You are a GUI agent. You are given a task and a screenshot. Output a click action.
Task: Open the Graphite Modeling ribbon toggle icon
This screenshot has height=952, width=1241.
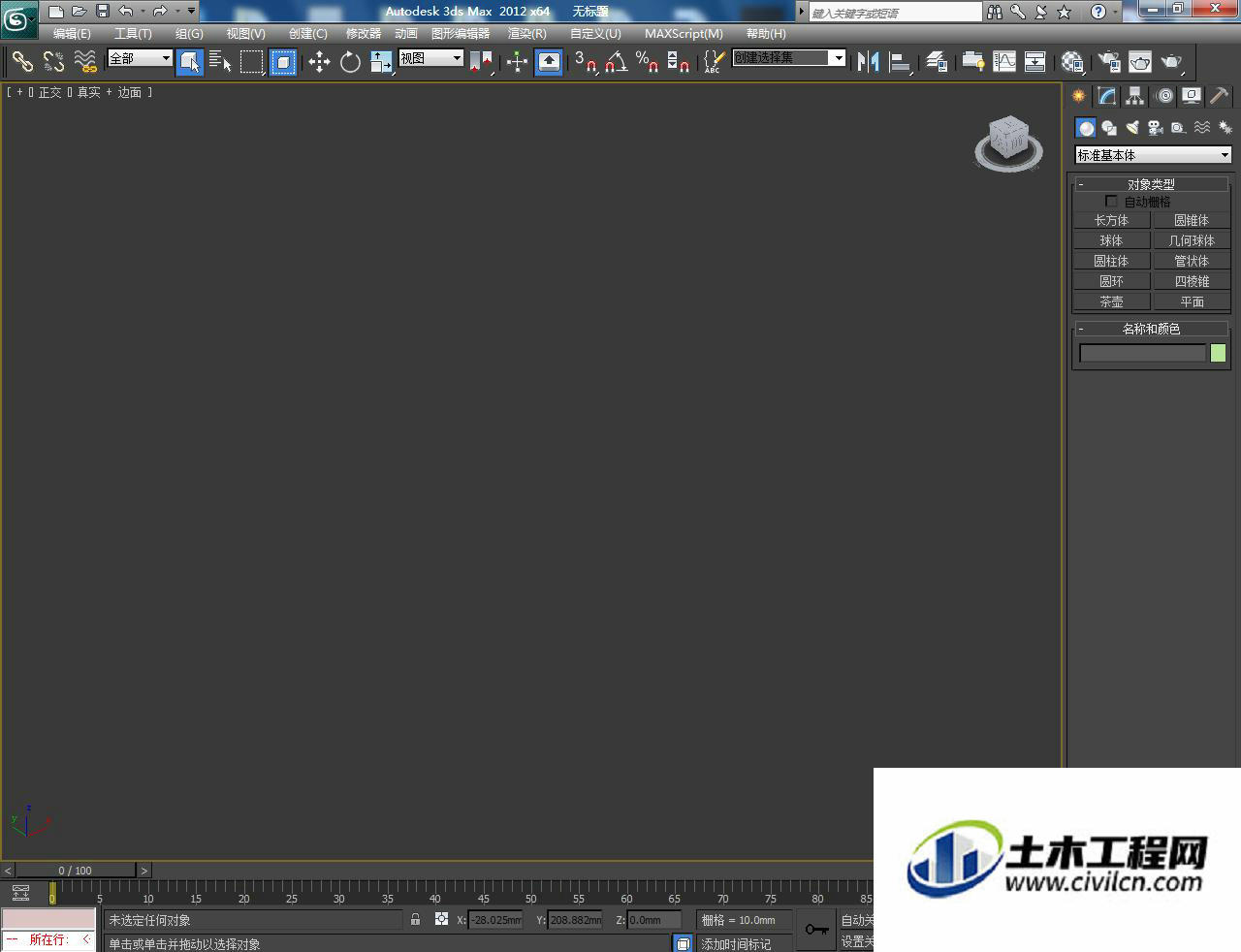click(x=972, y=62)
